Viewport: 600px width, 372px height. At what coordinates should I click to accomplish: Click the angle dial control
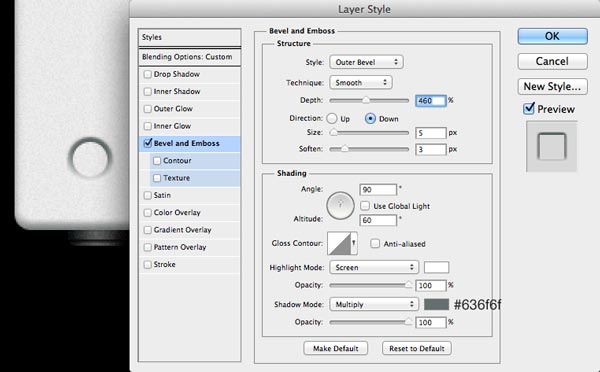[340, 206]
